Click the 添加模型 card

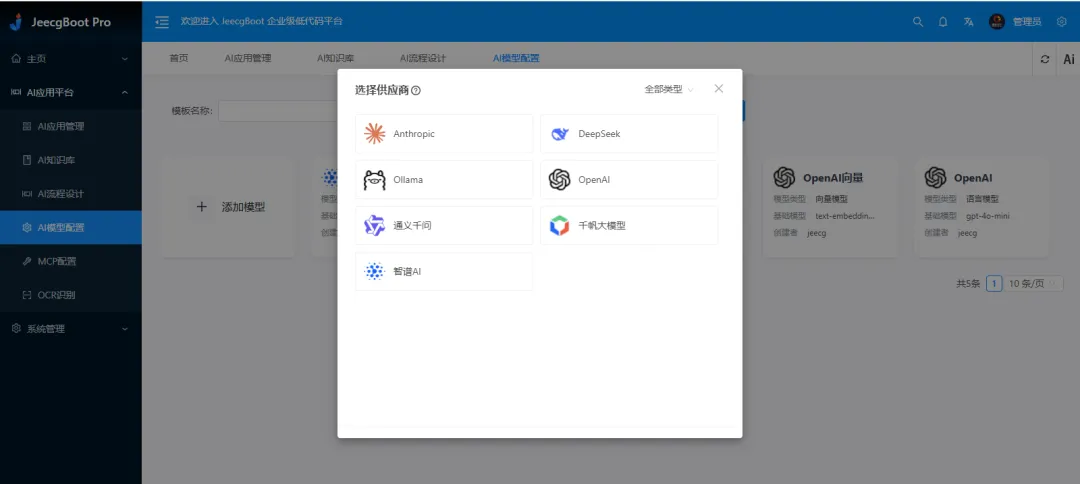[229, 207]
